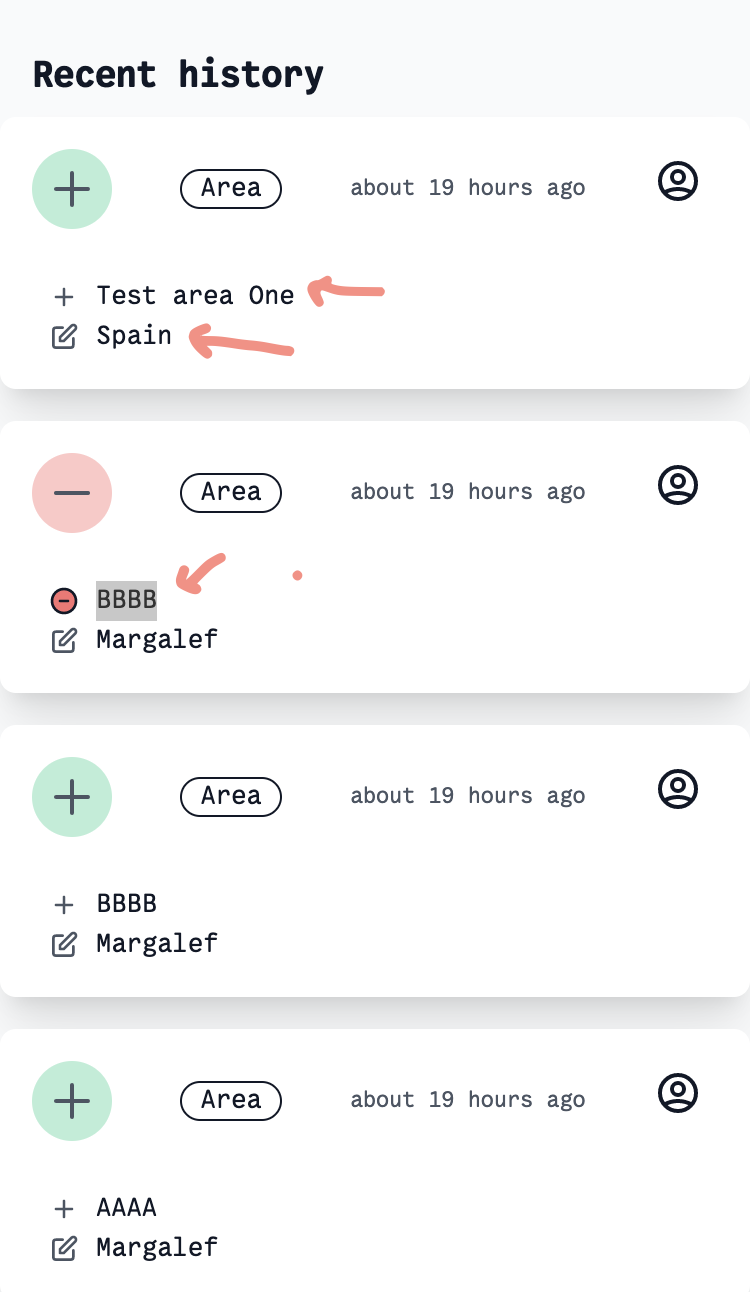This screenshot has width=750, height=1292.
Task: Click the edit pencil icon next to Spain
Action: point(64,336)
